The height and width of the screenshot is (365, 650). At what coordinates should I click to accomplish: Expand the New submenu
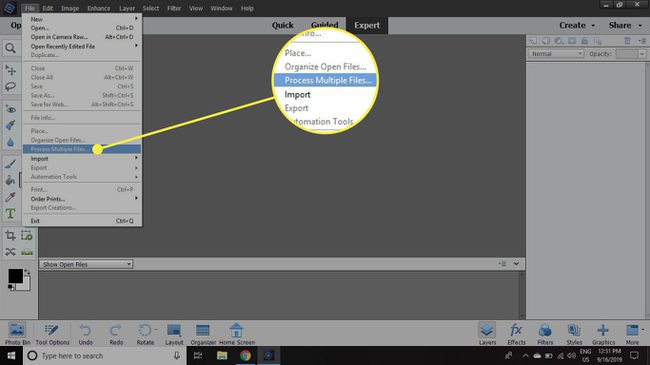[82, 19]
